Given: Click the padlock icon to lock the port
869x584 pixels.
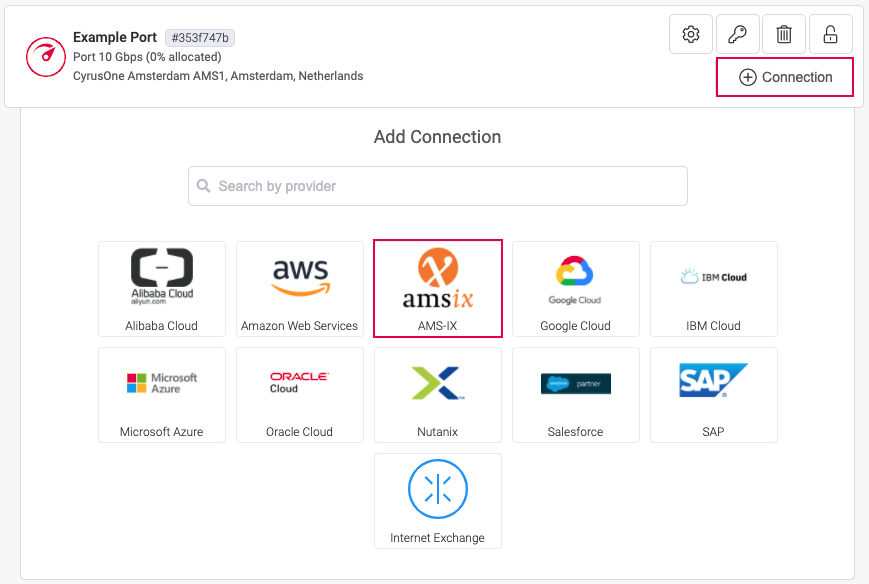Looking at the screenshot, I should point(830,33).
